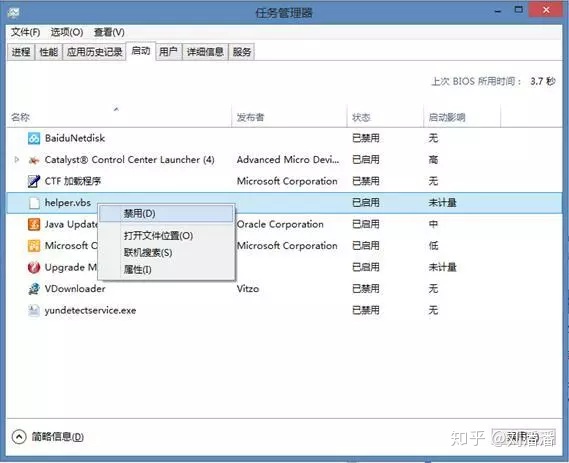The width and height of the screenshot is (569, 463).
Task: Switch to the 详细信息 tab
Action: [x=205, y=52]
